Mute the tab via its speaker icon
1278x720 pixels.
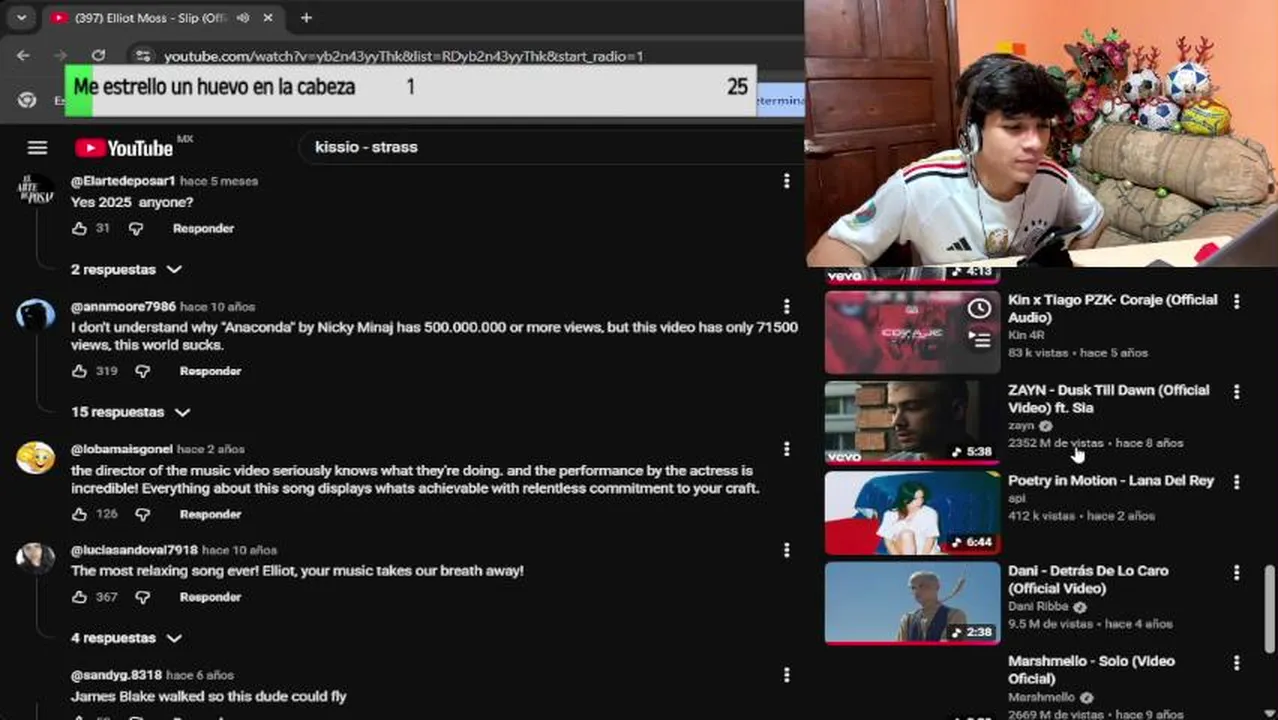pos(243,17)
